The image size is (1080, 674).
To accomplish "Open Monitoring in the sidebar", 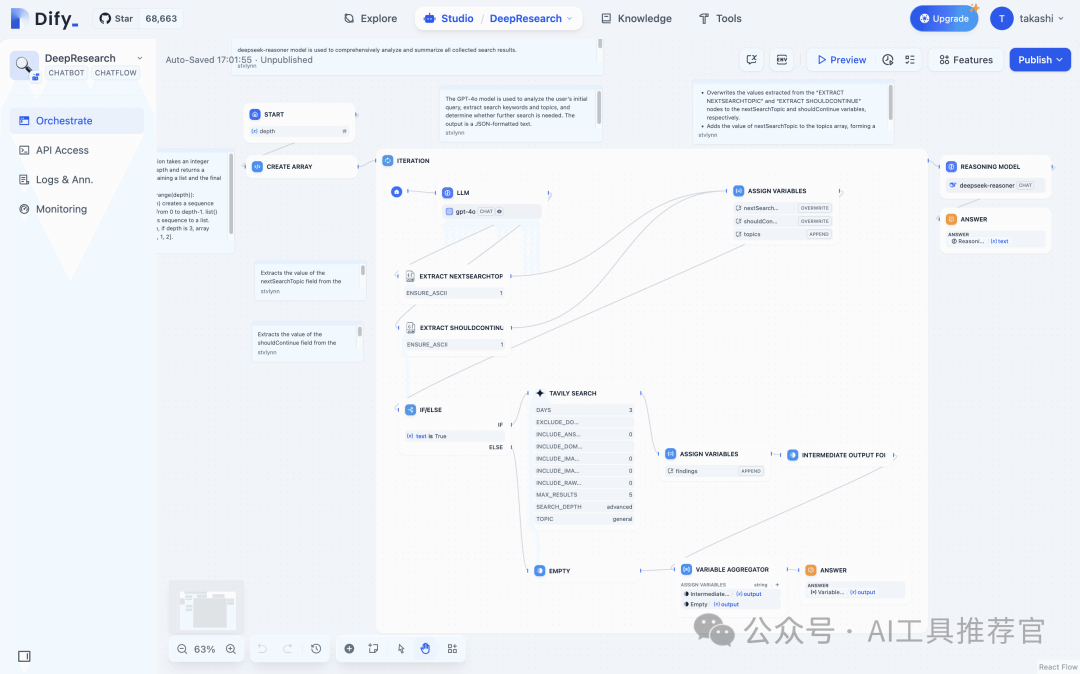I will pyautogui.click(x=77, y=209).
